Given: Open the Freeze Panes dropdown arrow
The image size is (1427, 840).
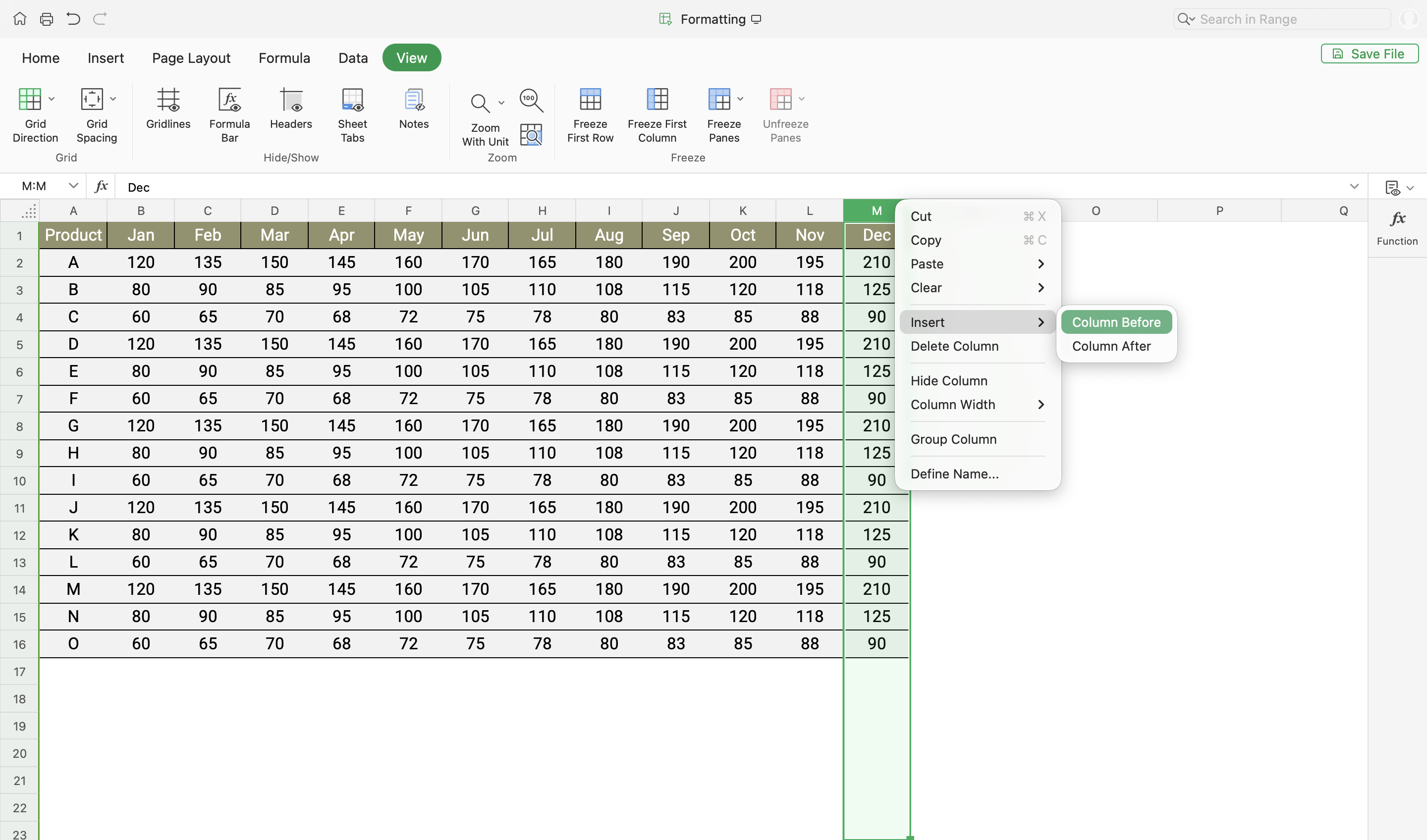Looking at the screenshot, I should 740,99.
